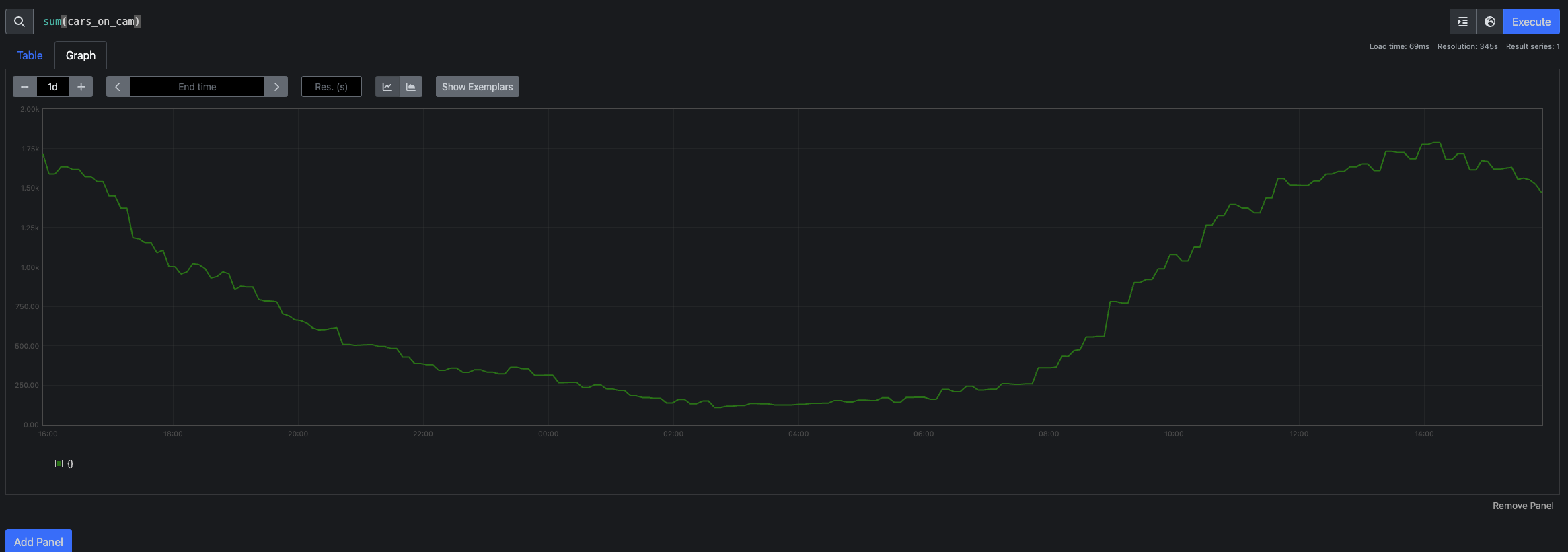Focus the Res. (s) resolution field
The width and height of the screenshot is (1568, 552).
click(332, 87)
